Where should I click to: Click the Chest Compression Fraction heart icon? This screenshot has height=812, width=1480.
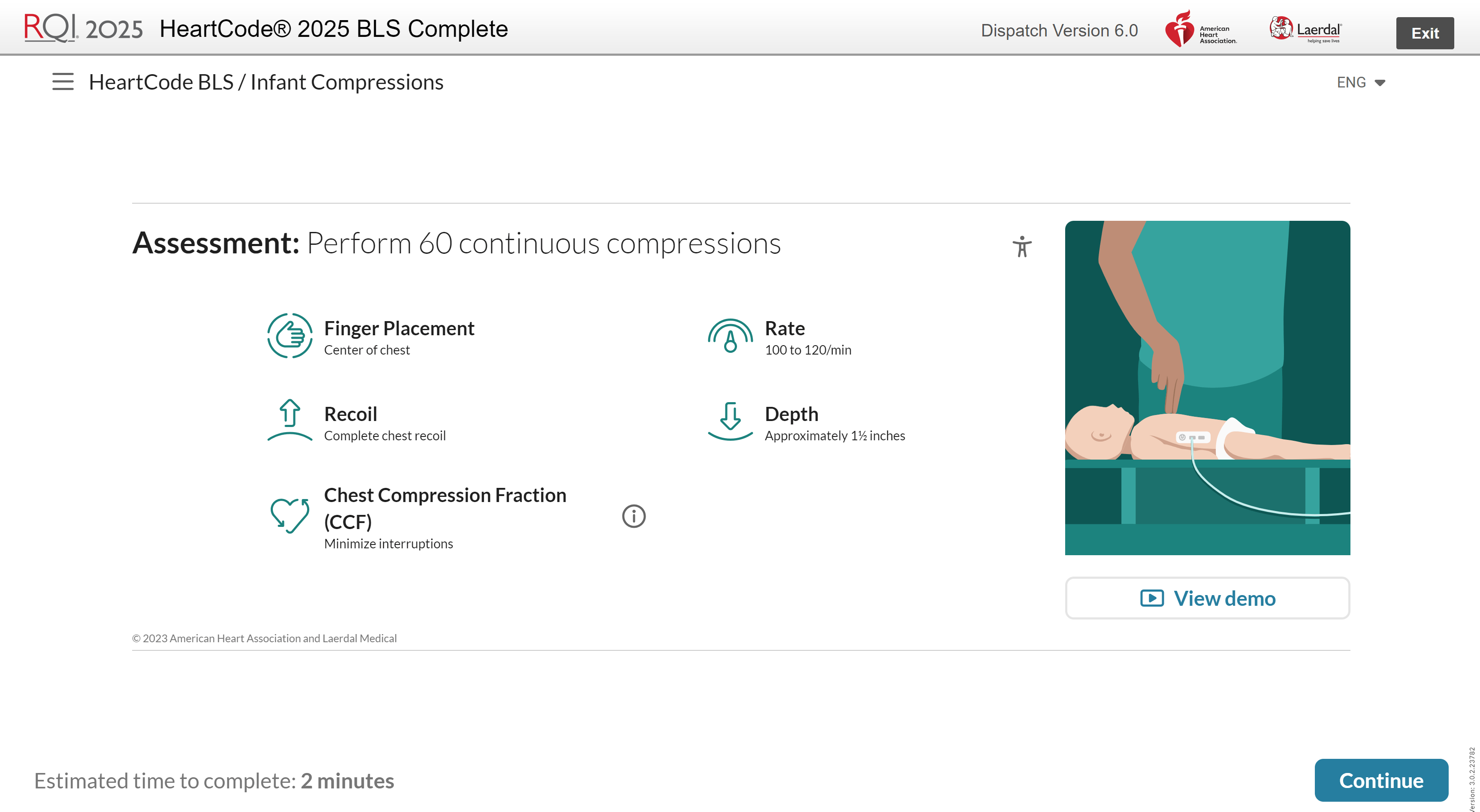tap(290, 516)
